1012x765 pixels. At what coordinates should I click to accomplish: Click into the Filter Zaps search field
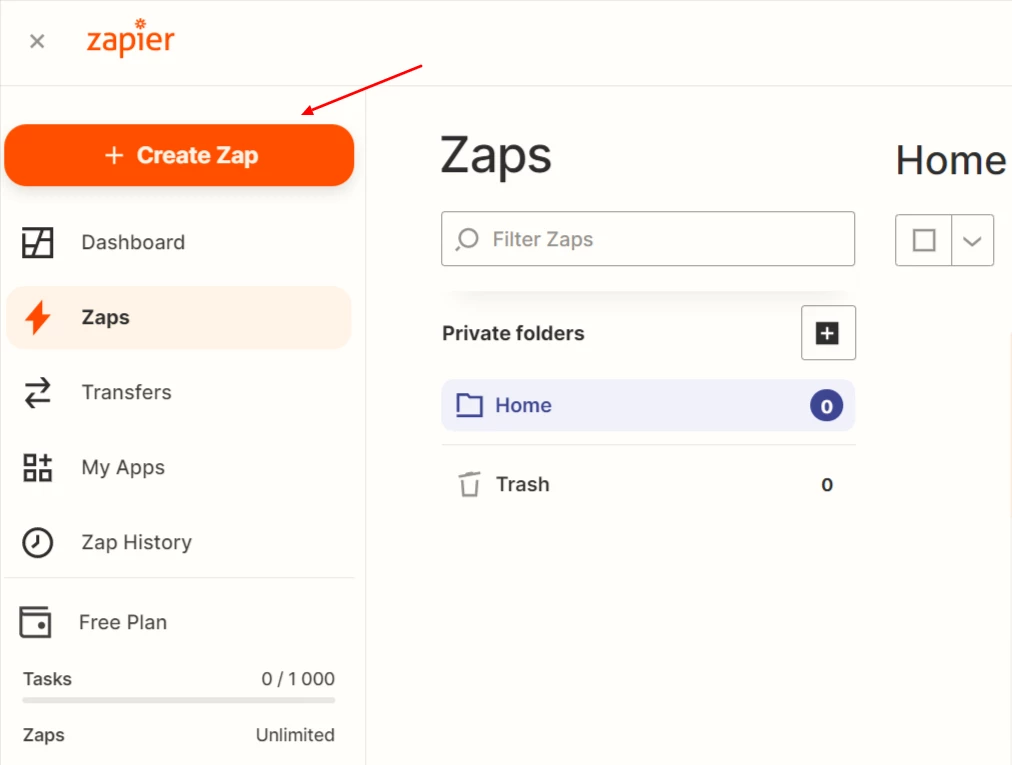pos(648,239)
